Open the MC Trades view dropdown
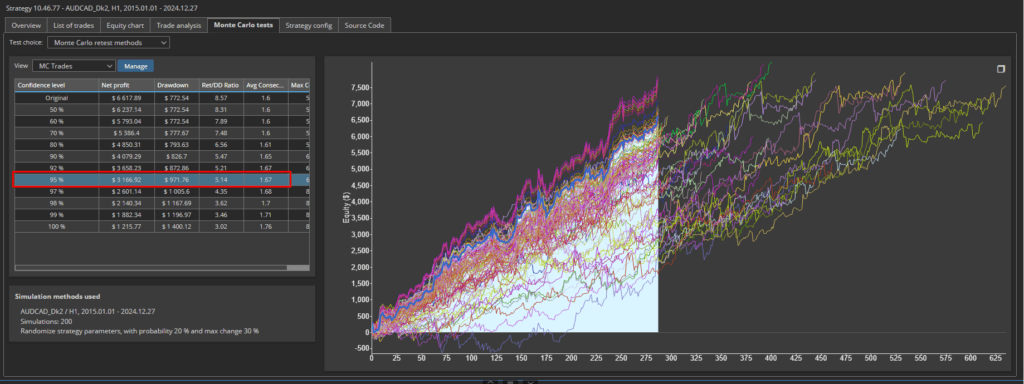 74,66
